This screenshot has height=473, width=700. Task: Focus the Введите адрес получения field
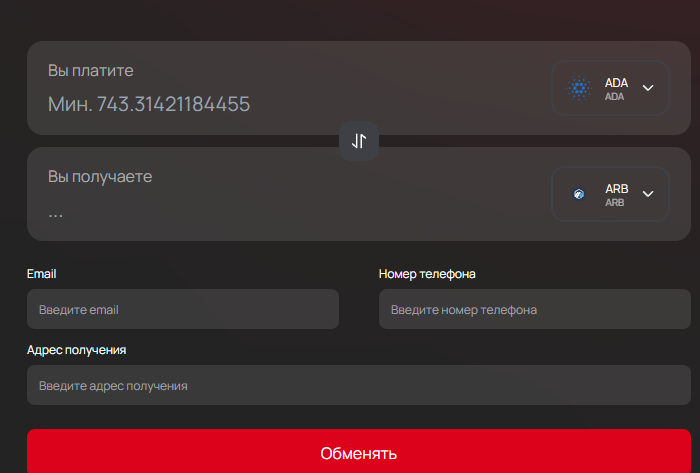[x=358, y=385]
